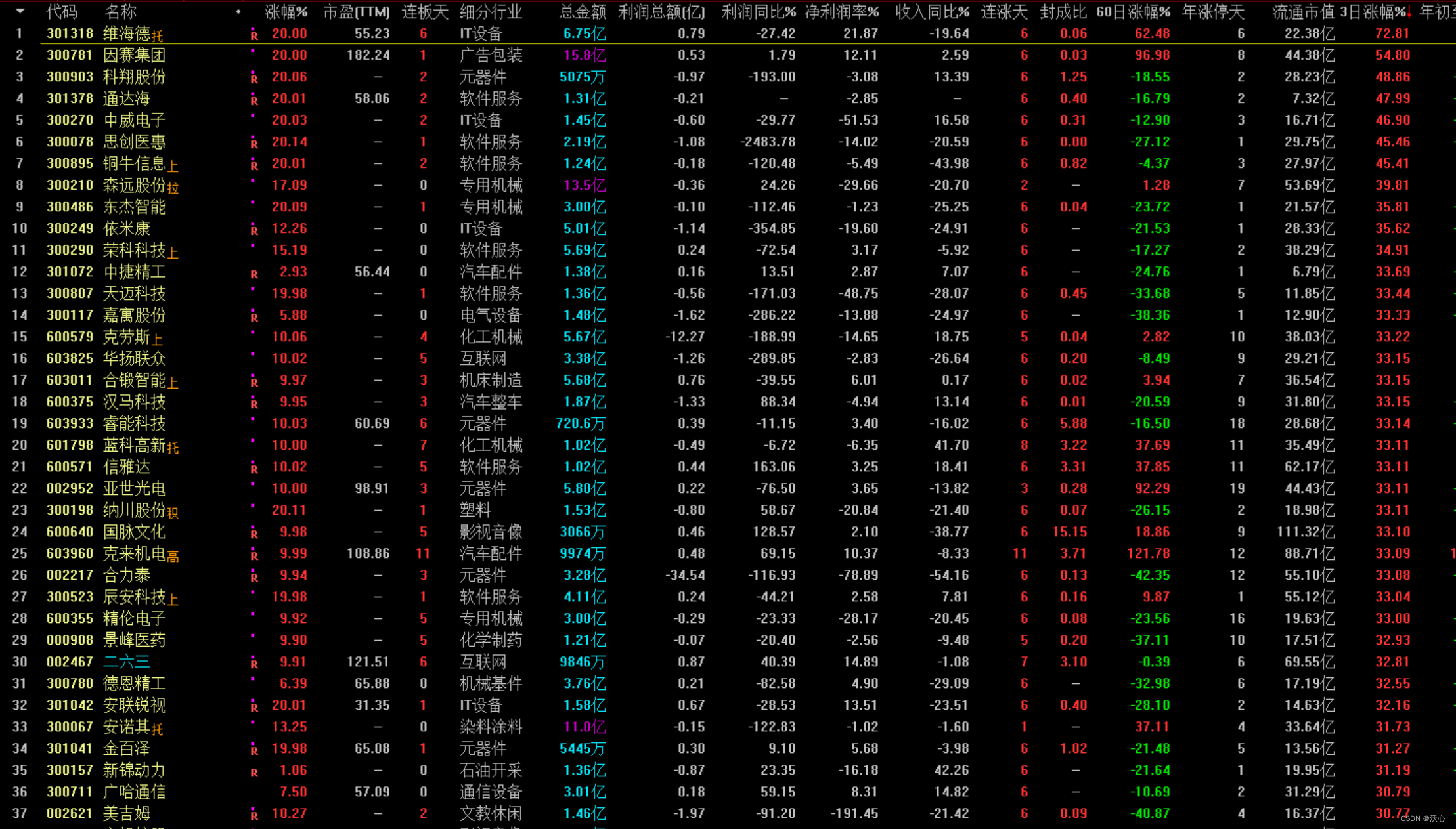Select stock name 东杰智能
Viewport: 1456px width, 829px height.
click(135, 207)
